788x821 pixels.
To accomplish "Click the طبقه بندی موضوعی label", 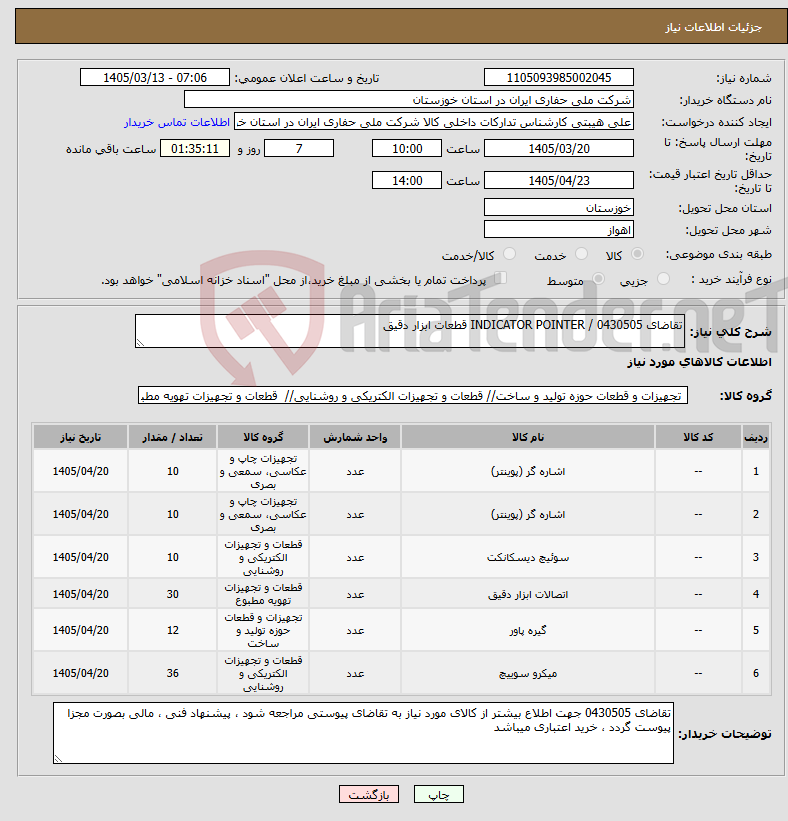I will pos(719,255).
